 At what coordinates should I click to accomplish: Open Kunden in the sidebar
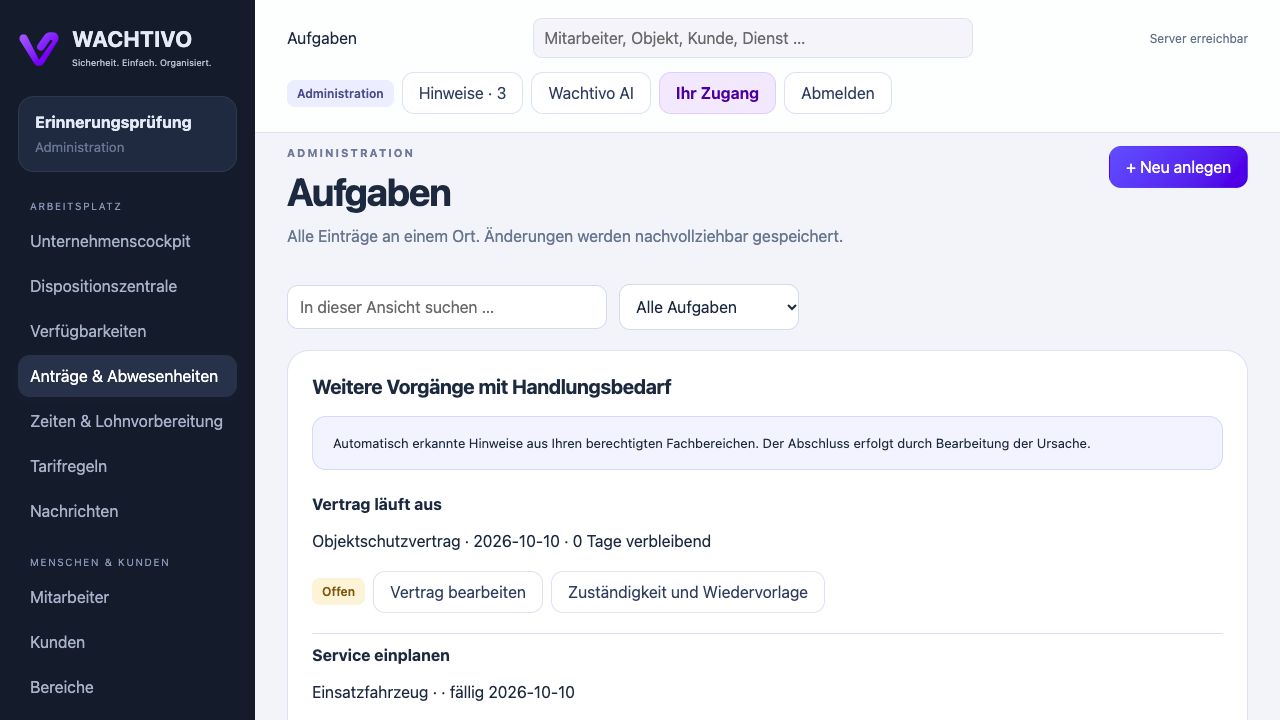tap(127, 642)
